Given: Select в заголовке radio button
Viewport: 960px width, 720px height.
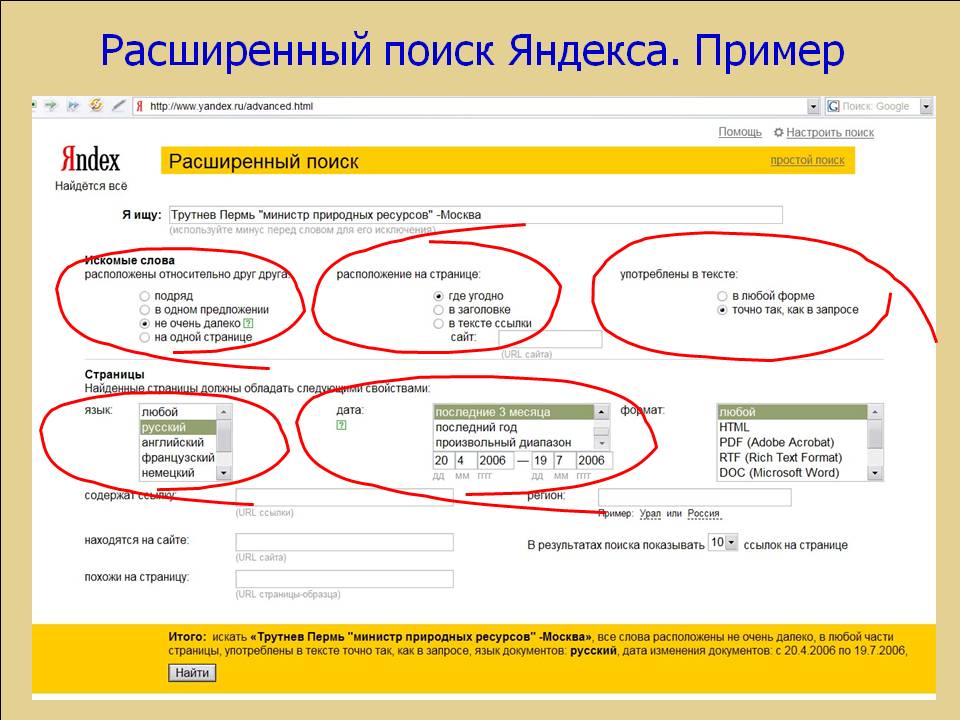Looking at the screenshot, I should tap(438, 310).
